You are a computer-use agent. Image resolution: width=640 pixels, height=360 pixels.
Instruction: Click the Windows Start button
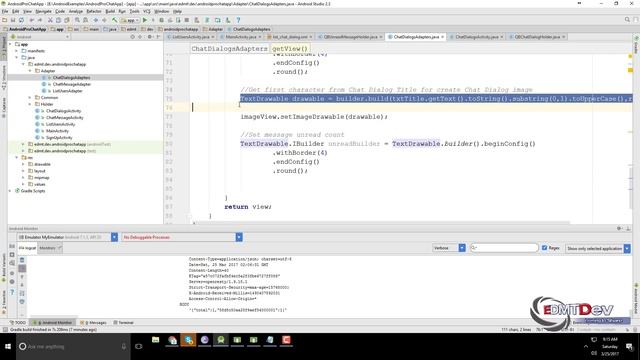[8, 346]
